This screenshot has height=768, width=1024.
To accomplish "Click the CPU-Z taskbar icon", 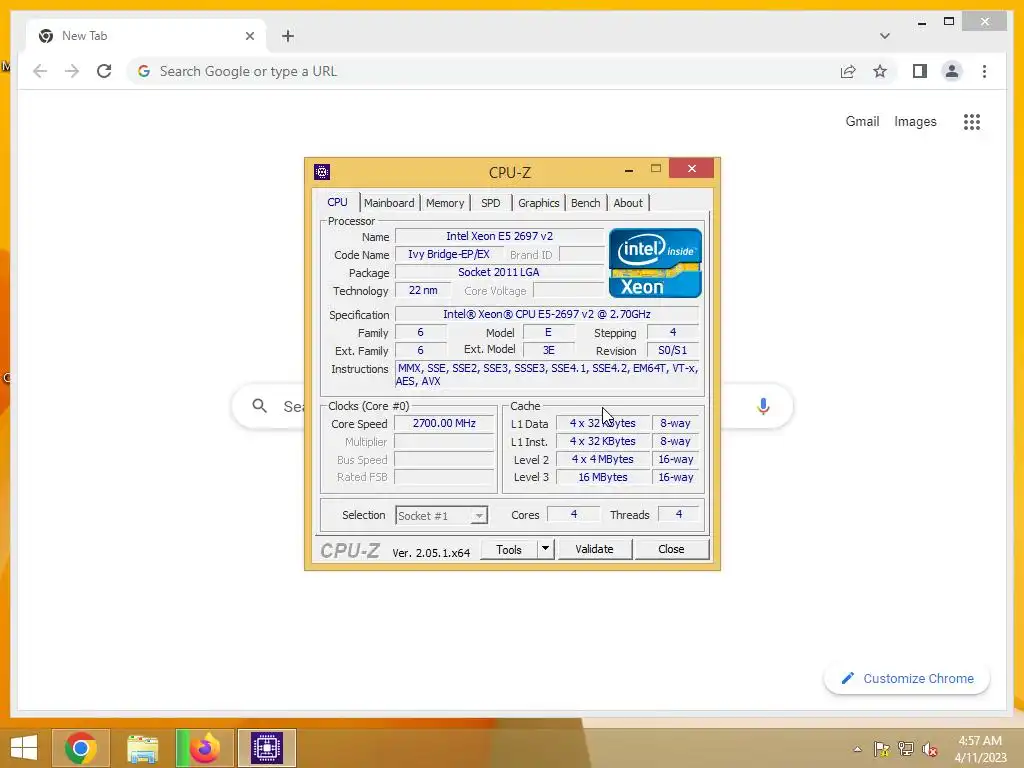I will pos(266,748).
